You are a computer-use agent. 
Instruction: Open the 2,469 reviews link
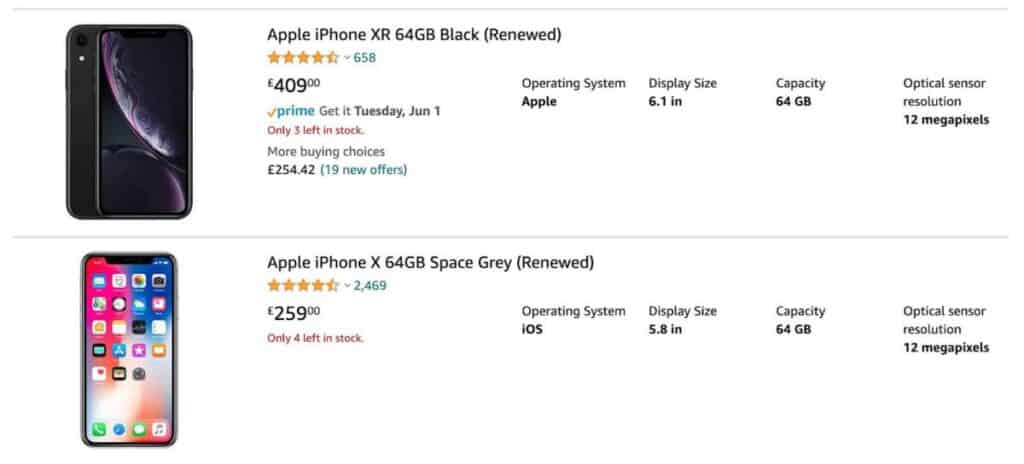[370, 286]
